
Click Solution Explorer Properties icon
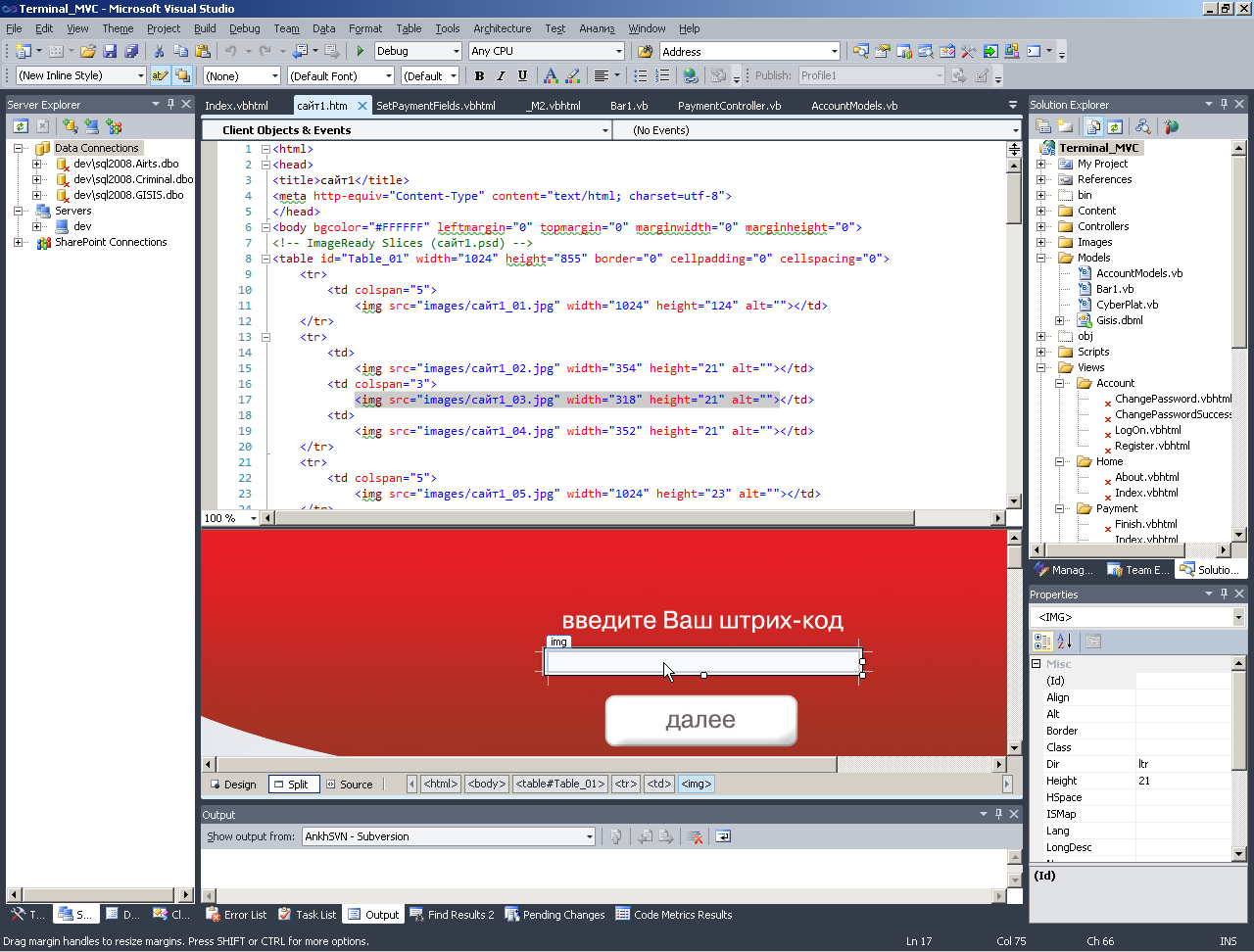pyautogui.click(x=1043, y=126)
